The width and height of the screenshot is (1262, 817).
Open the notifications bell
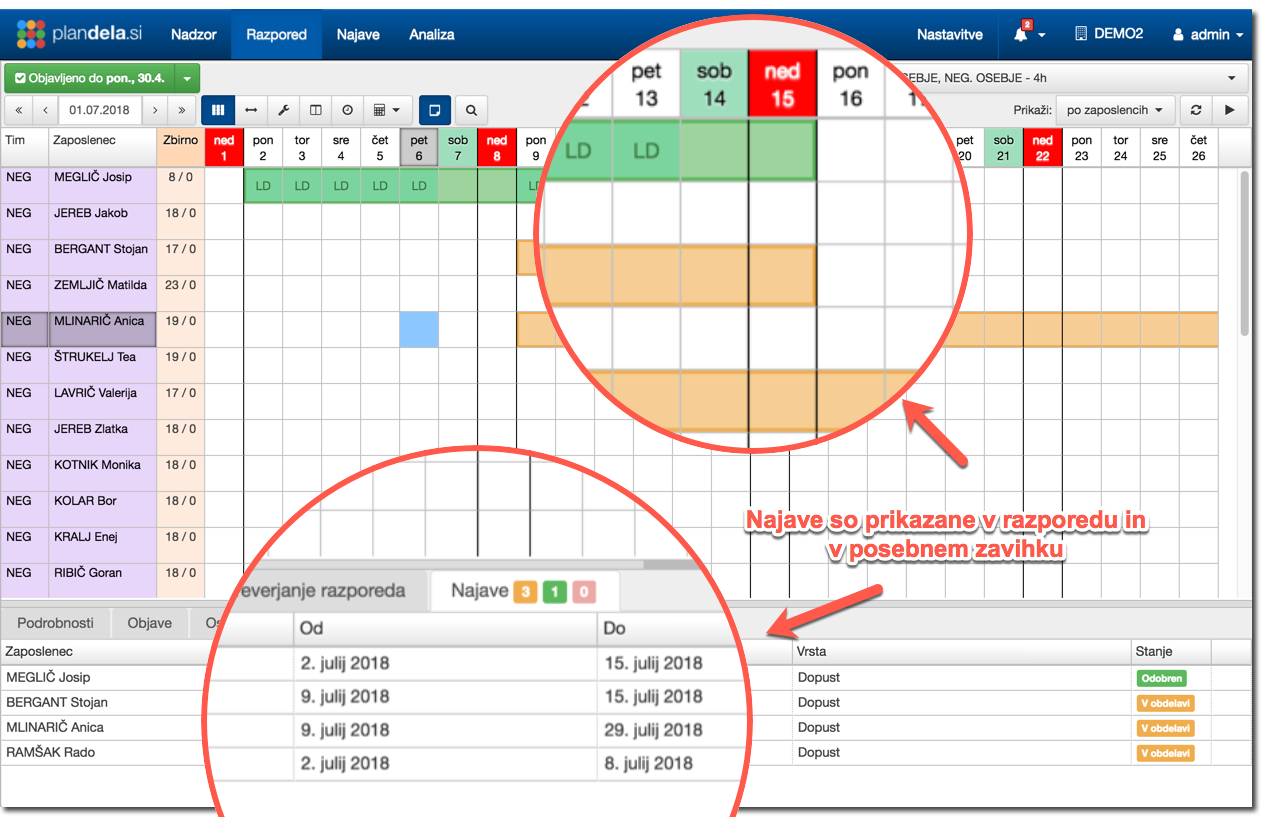(x=1020, y=34)
